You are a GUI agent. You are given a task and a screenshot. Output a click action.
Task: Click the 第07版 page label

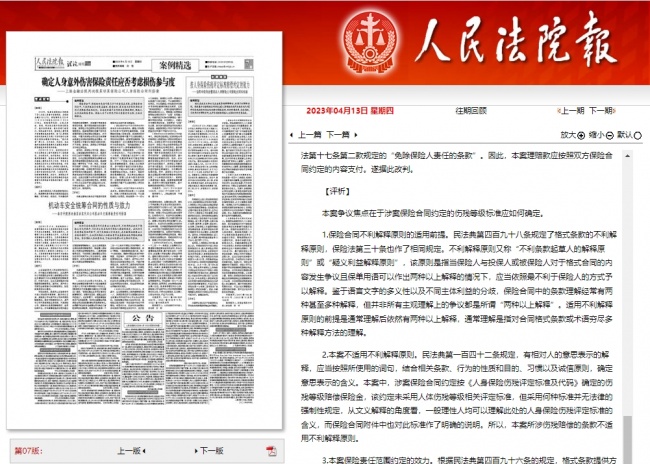point(29,451)
